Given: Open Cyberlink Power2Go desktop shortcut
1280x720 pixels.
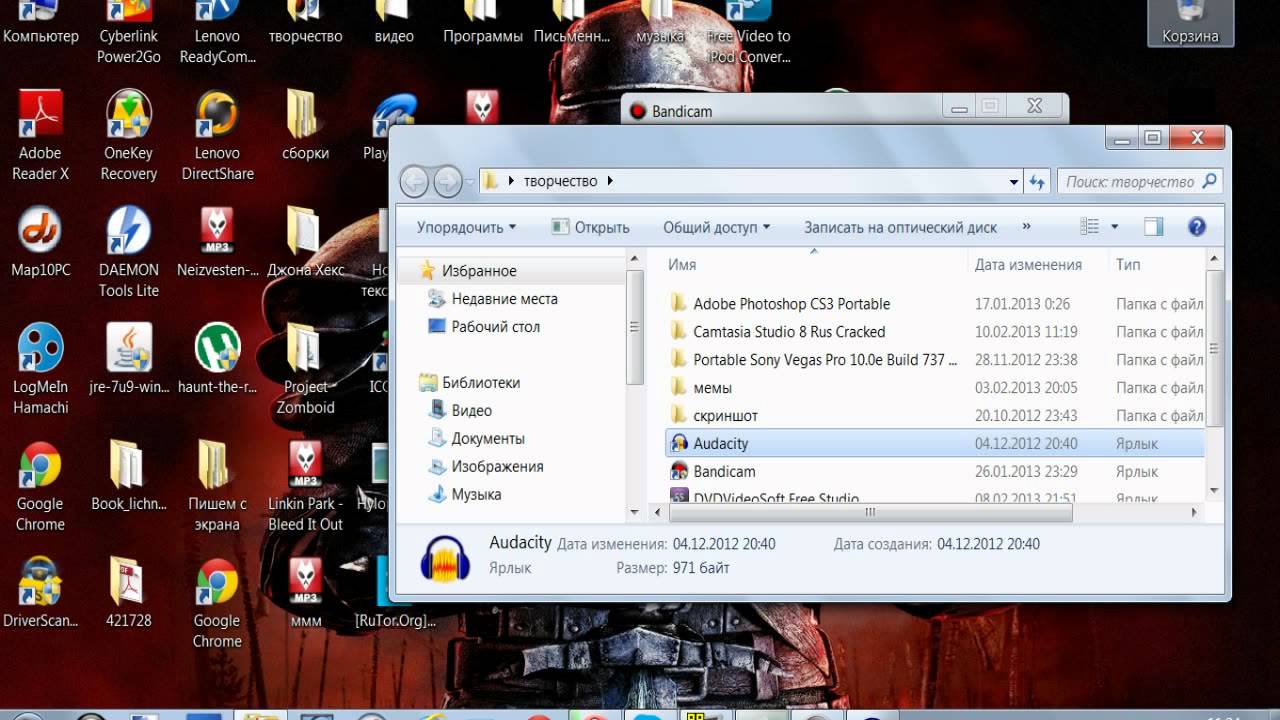Looking at the screenshot, I should [x=129, y=33].
